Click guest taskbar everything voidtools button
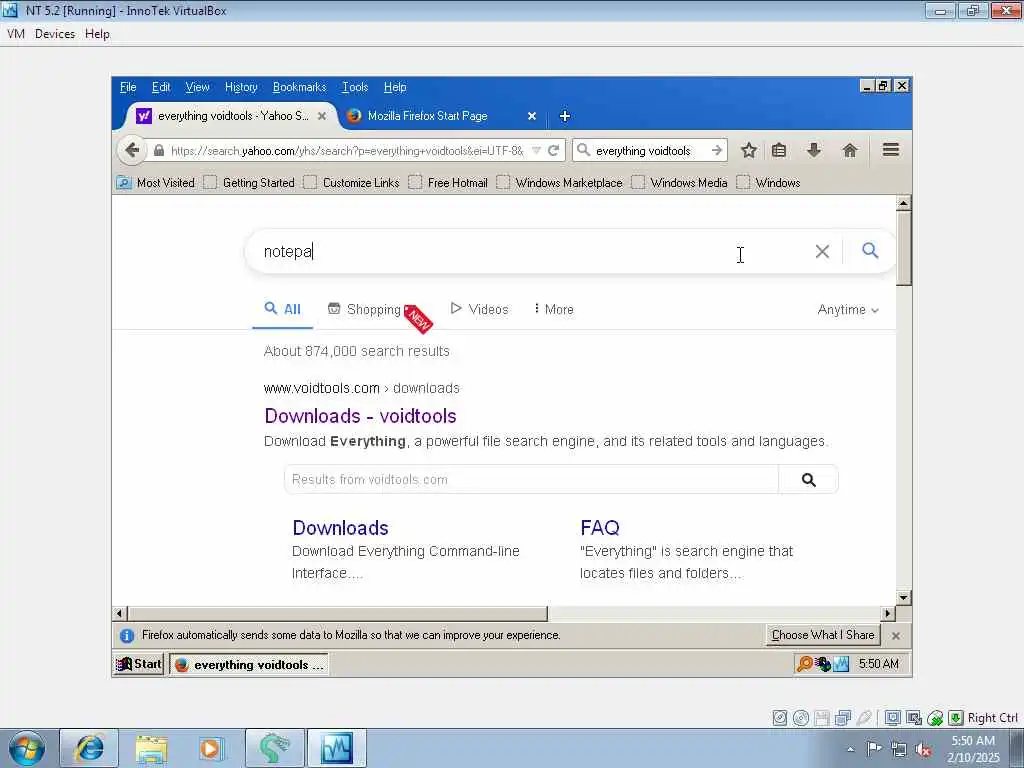The image size is (1024, 768). tap(249, 665)
